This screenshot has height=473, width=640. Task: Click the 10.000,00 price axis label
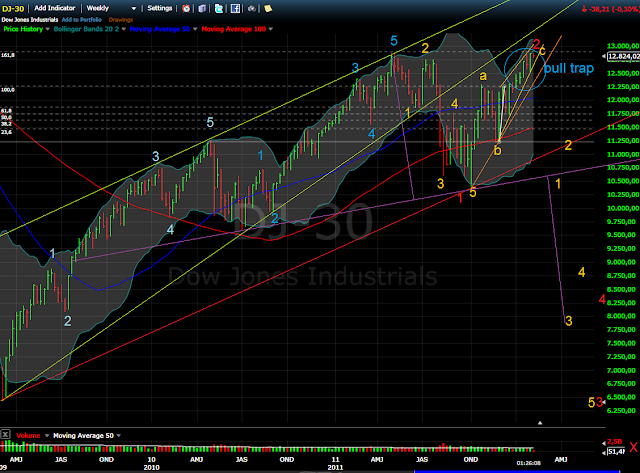click(x=623, y=208)
